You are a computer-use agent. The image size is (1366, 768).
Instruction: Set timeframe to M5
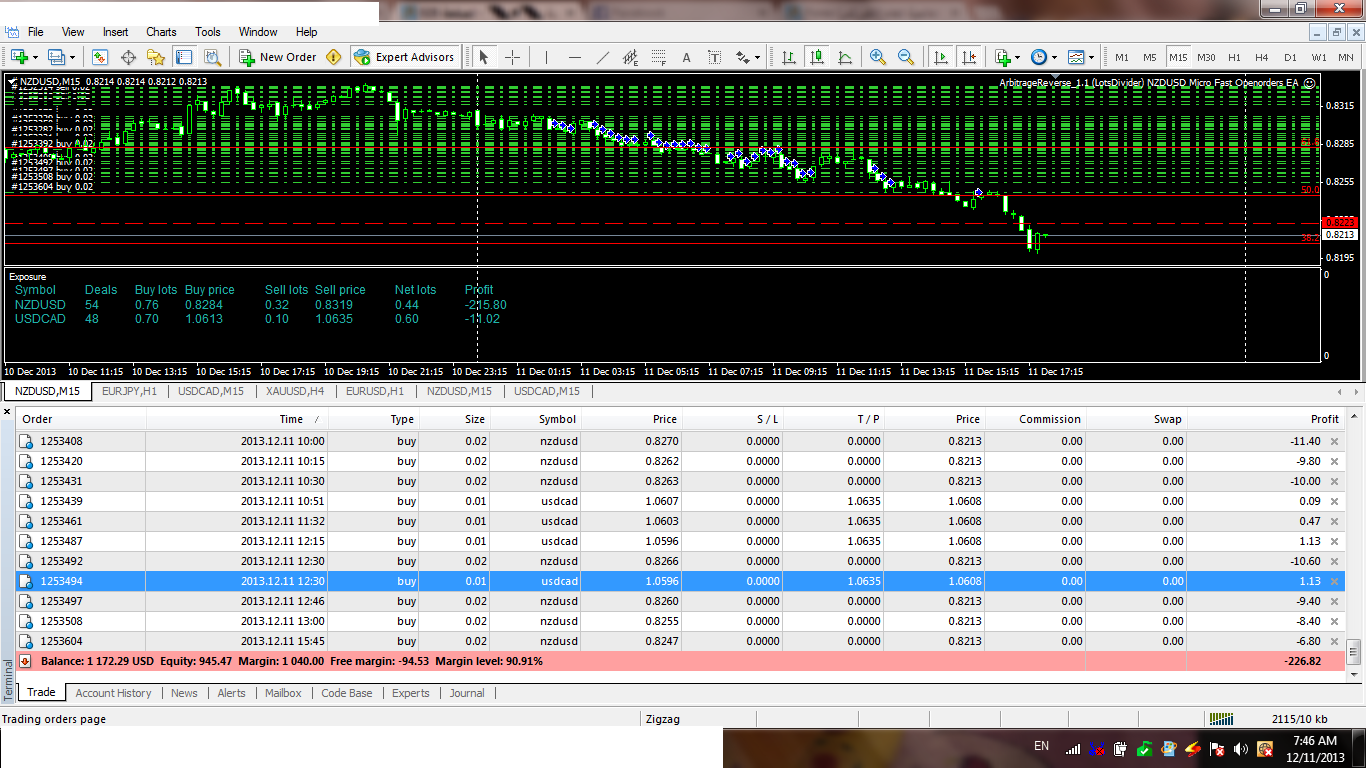point(1150,57)
